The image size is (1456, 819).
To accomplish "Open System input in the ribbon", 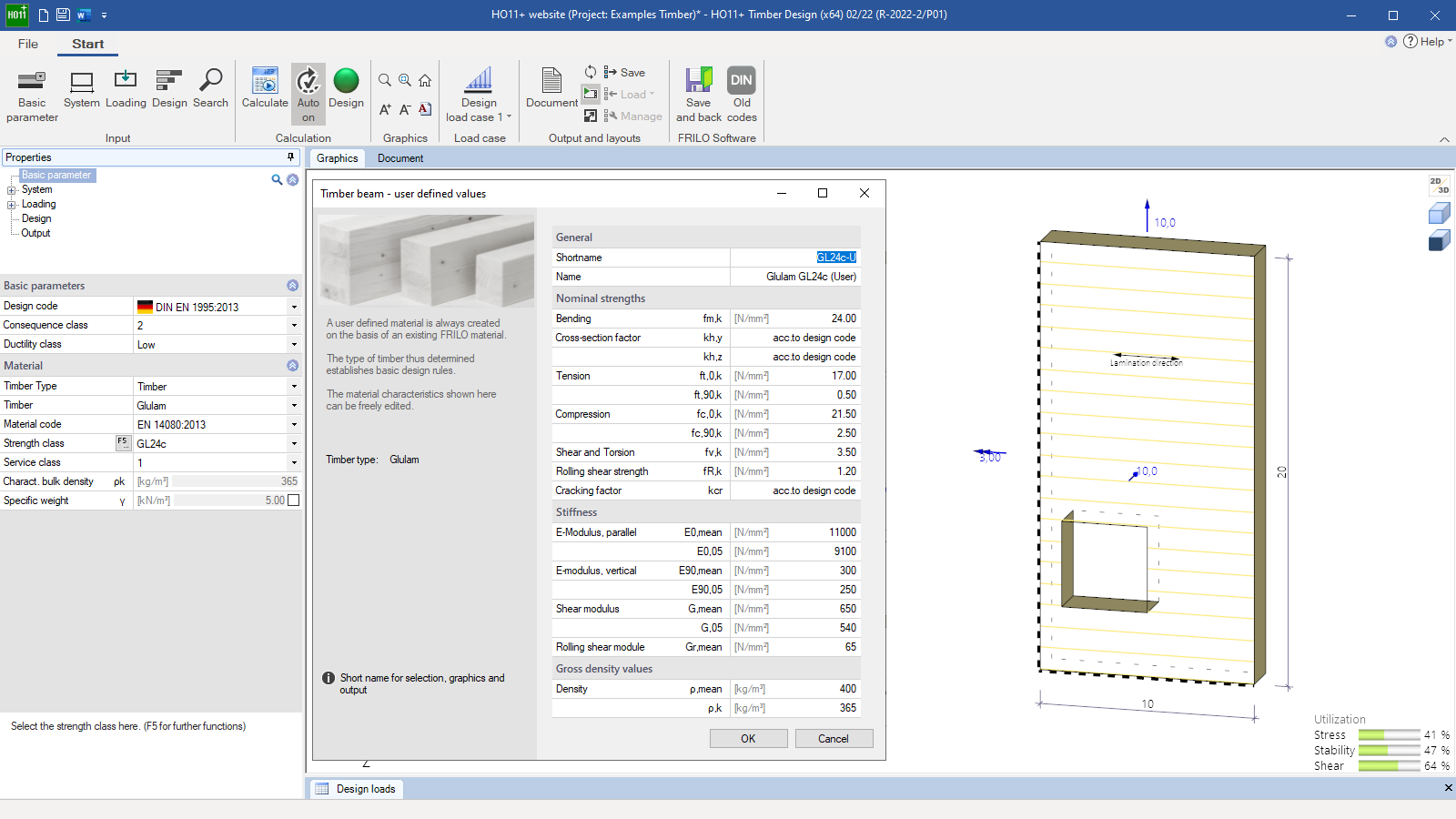I will click(x=82, y=89).
